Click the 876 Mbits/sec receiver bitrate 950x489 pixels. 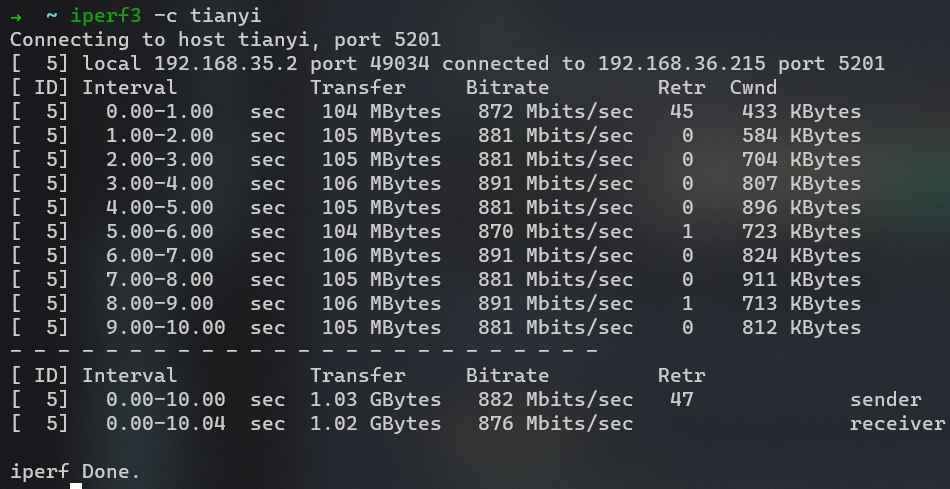tap(555, 424)
